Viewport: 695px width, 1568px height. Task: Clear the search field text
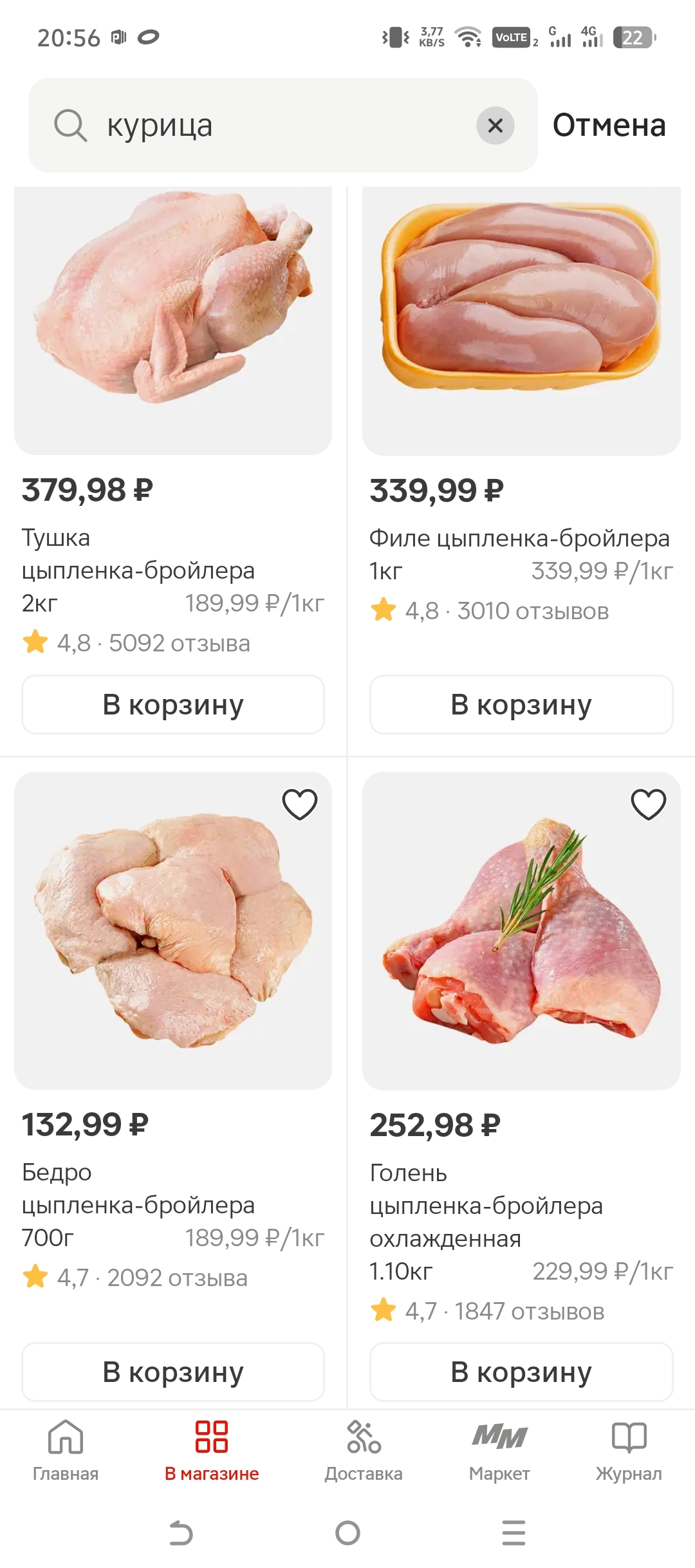coord(495,125)
